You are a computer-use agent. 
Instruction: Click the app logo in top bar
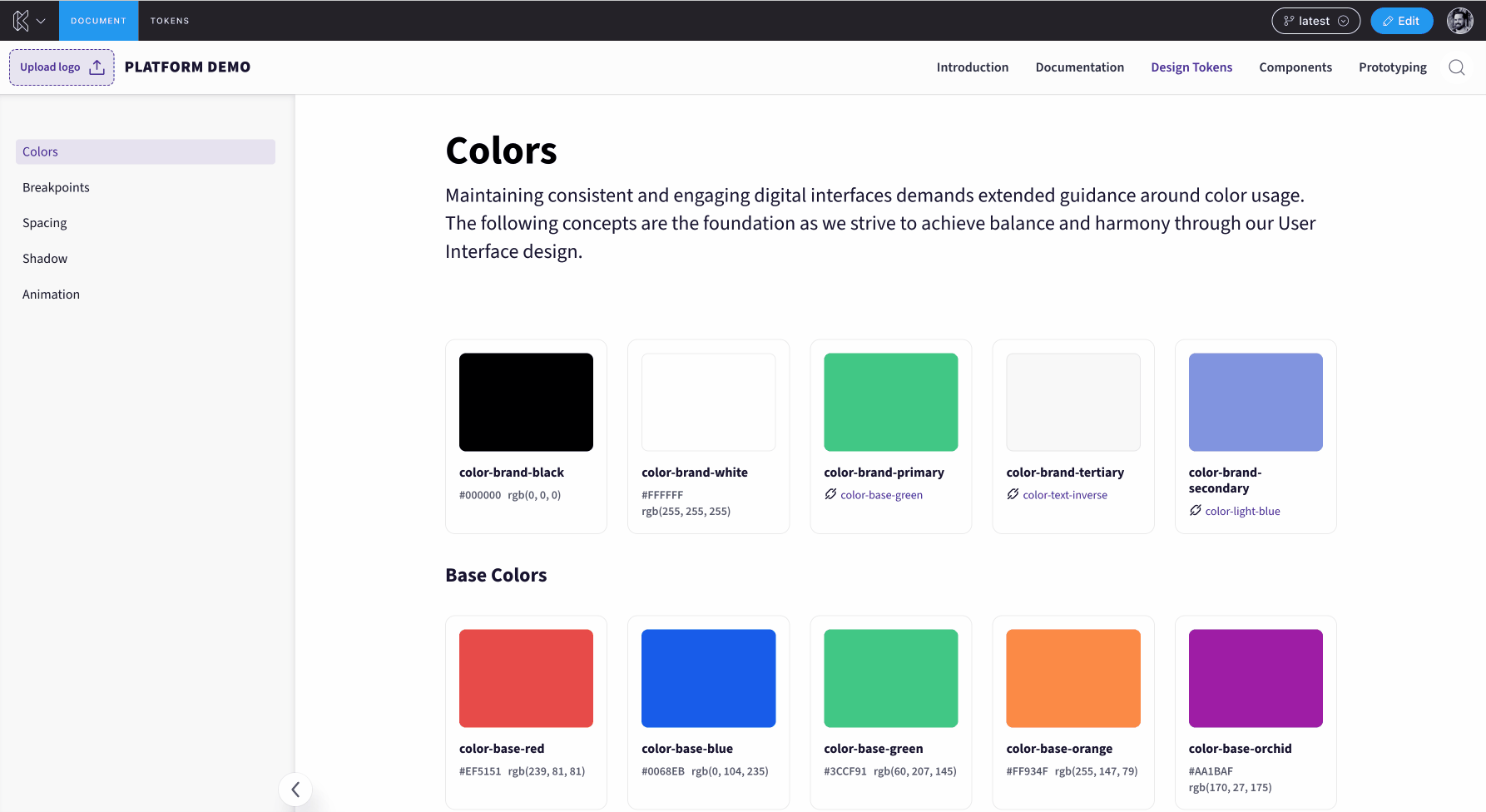click(21, 21)
